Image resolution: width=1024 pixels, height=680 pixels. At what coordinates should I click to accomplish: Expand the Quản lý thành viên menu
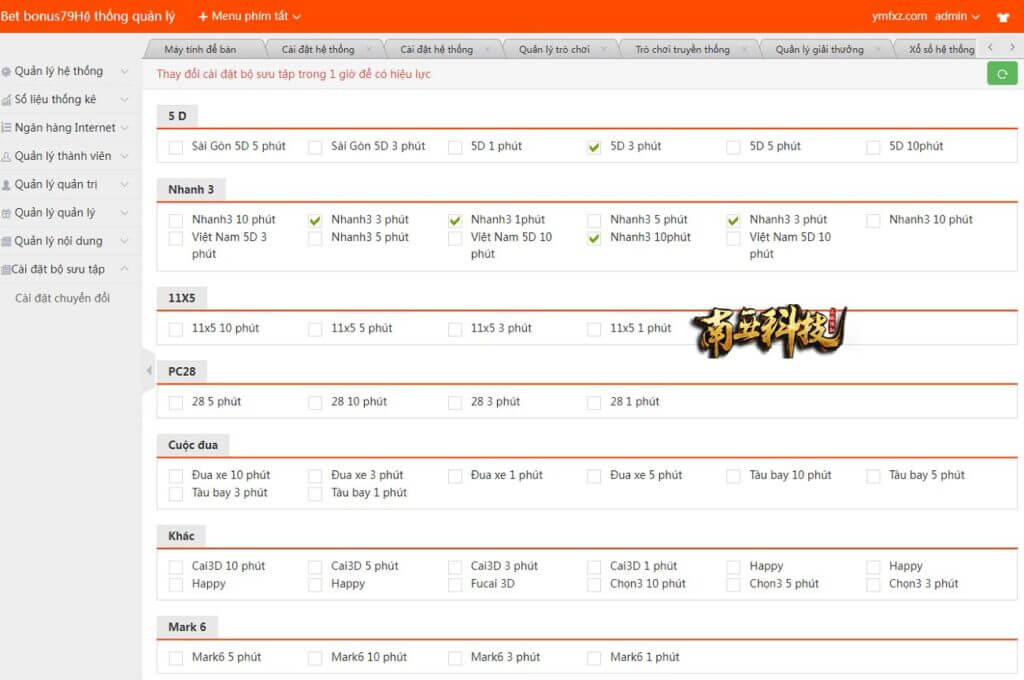point(124,156)
